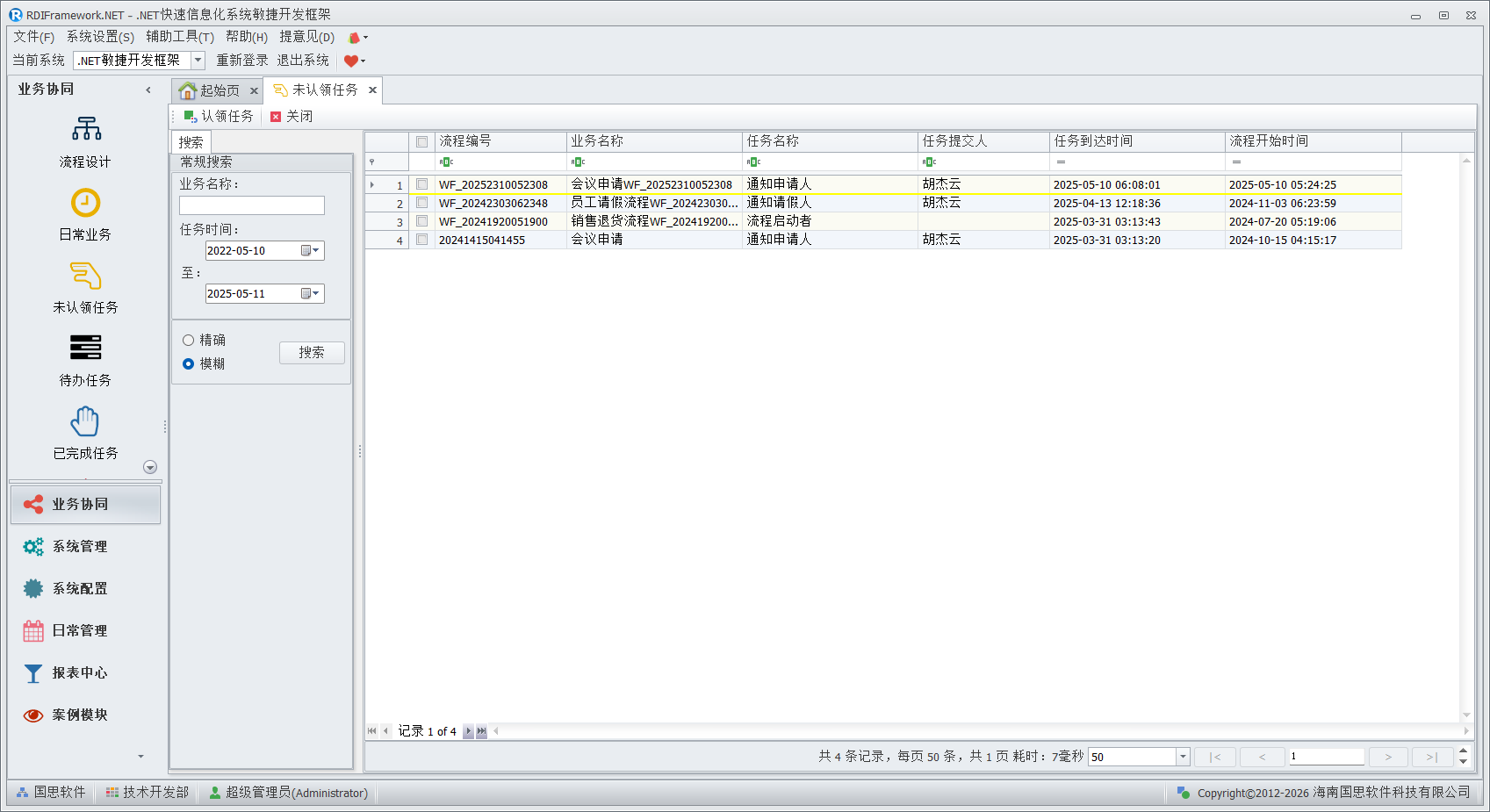1490x812 pixels.
Task: Click the red 关闭 toolbar icon
Action: [x=276, y=117]
